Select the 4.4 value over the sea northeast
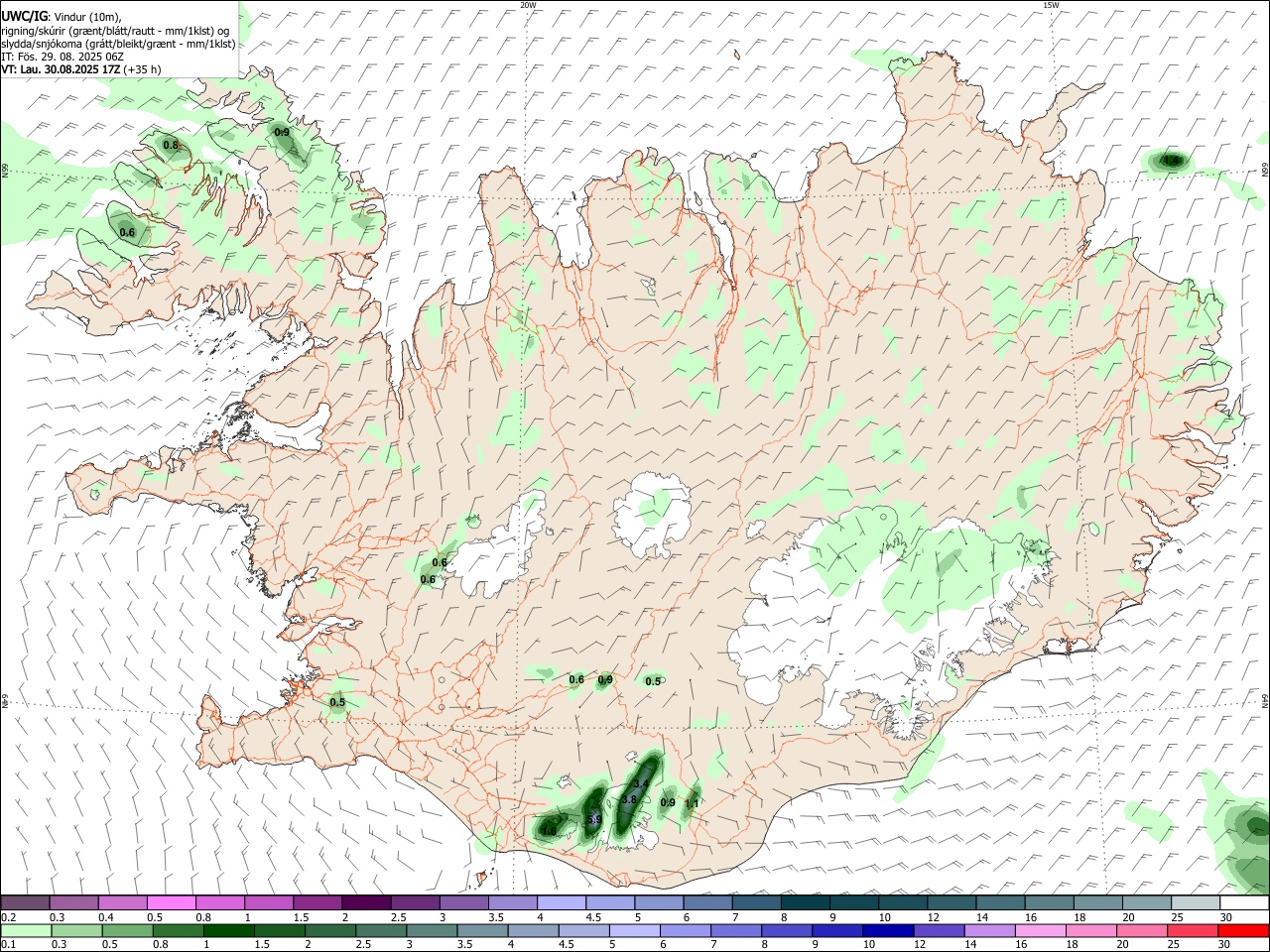This screenshot has width=1270, height=952. (x=1172, y=160)
